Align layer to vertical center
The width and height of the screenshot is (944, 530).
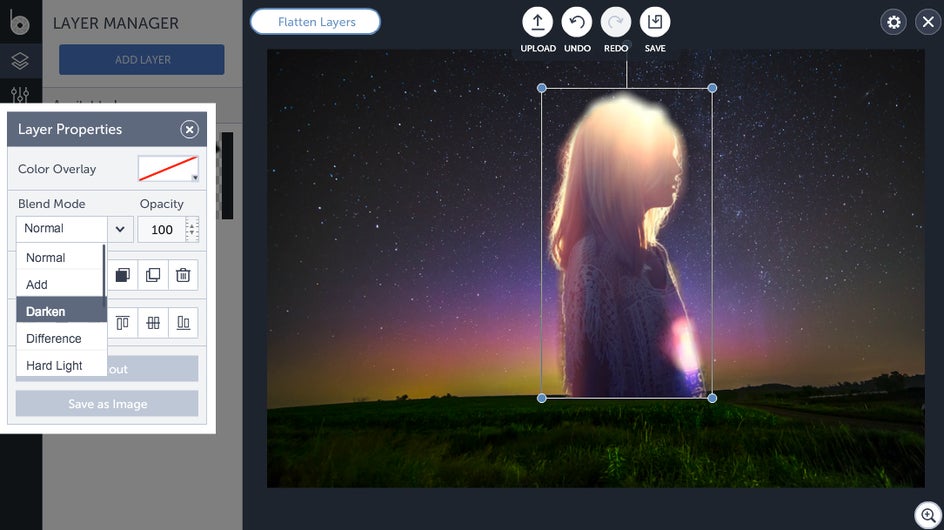[x=153, y=323]
